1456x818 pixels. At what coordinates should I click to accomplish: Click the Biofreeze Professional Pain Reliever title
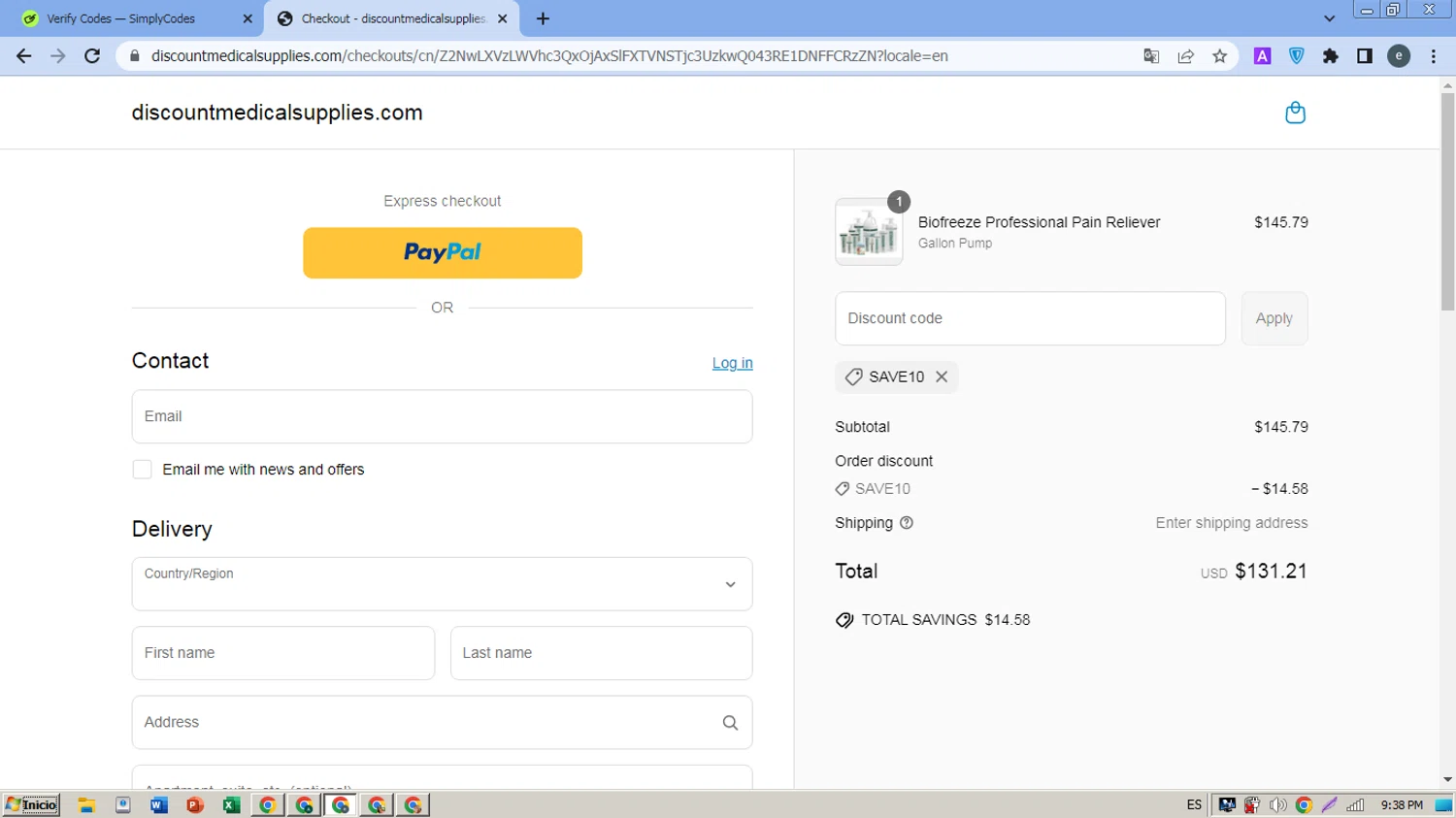(x=1039, y=222)
